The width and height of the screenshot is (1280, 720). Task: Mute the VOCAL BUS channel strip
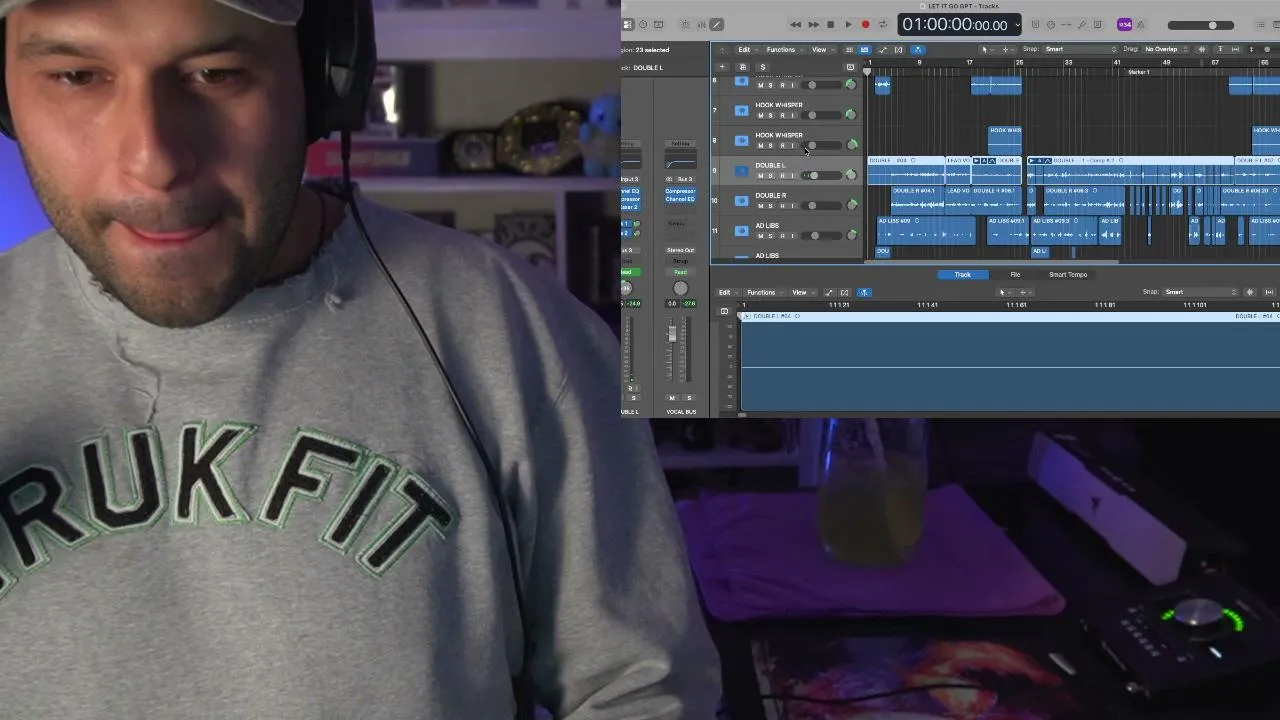point(672,398)
